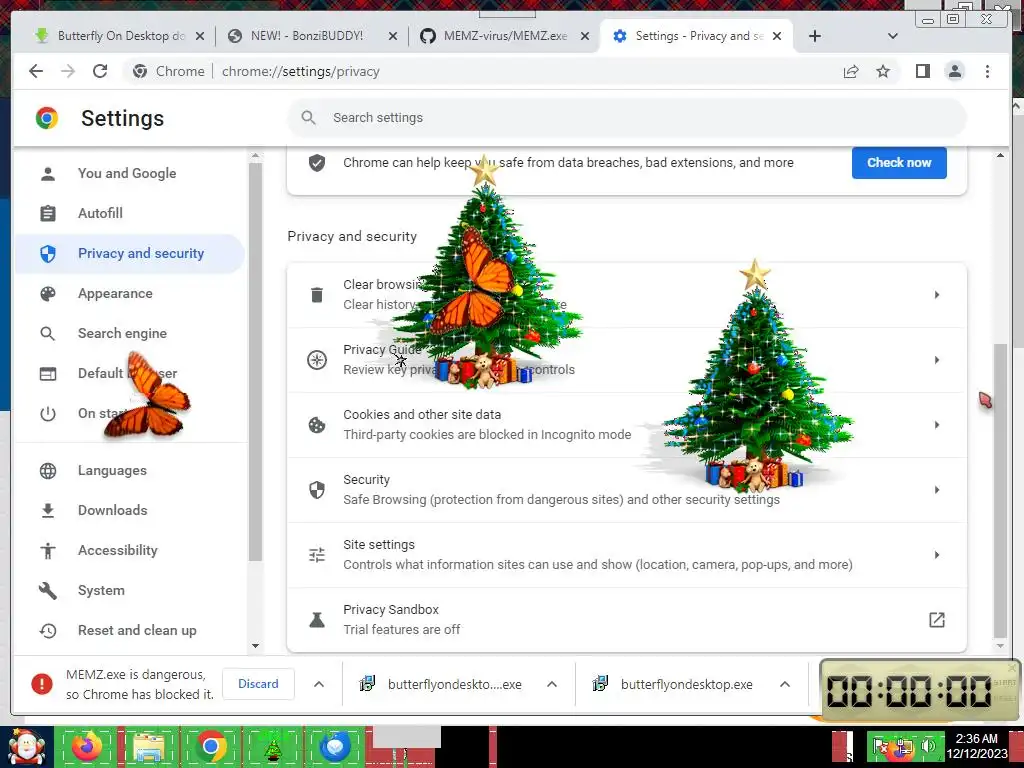Expand options for butterflyondesktop.exe download
Image resolution: width=1024 pixels, height=768 pixels.
(x=785, y=684)
